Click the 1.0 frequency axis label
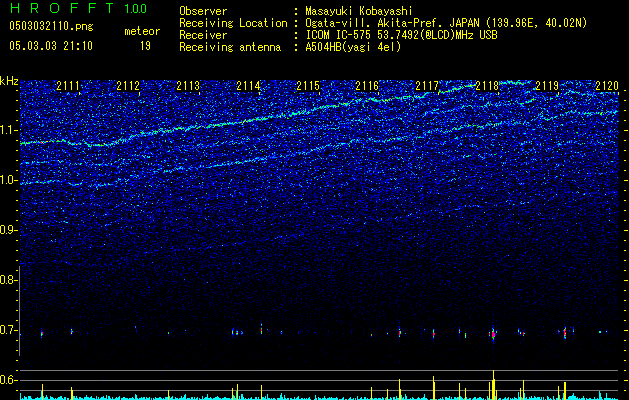Image resolution: width=629 pixels, height=400 pixels. pos(8,180)
